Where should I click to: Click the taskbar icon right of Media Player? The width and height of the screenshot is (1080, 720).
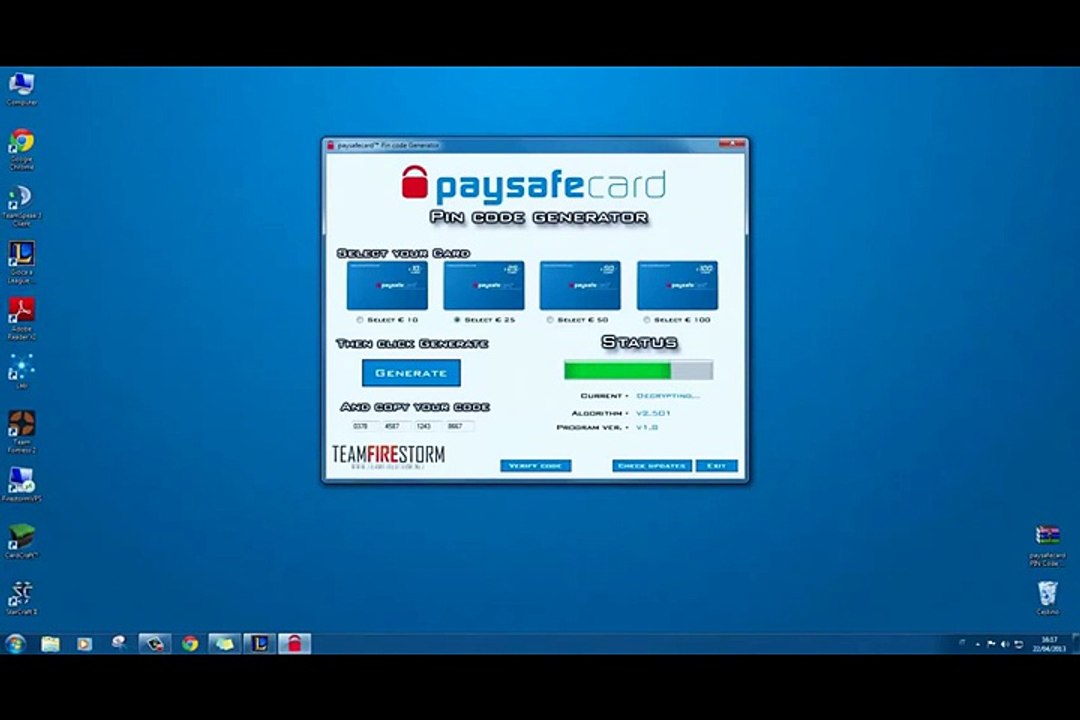(119, 644)
